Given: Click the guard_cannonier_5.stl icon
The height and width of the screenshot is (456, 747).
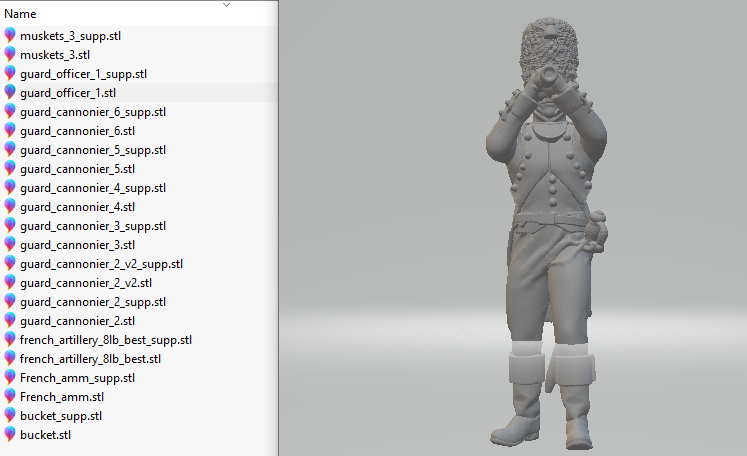Looking at the screenshot, I should pos(10,169).
